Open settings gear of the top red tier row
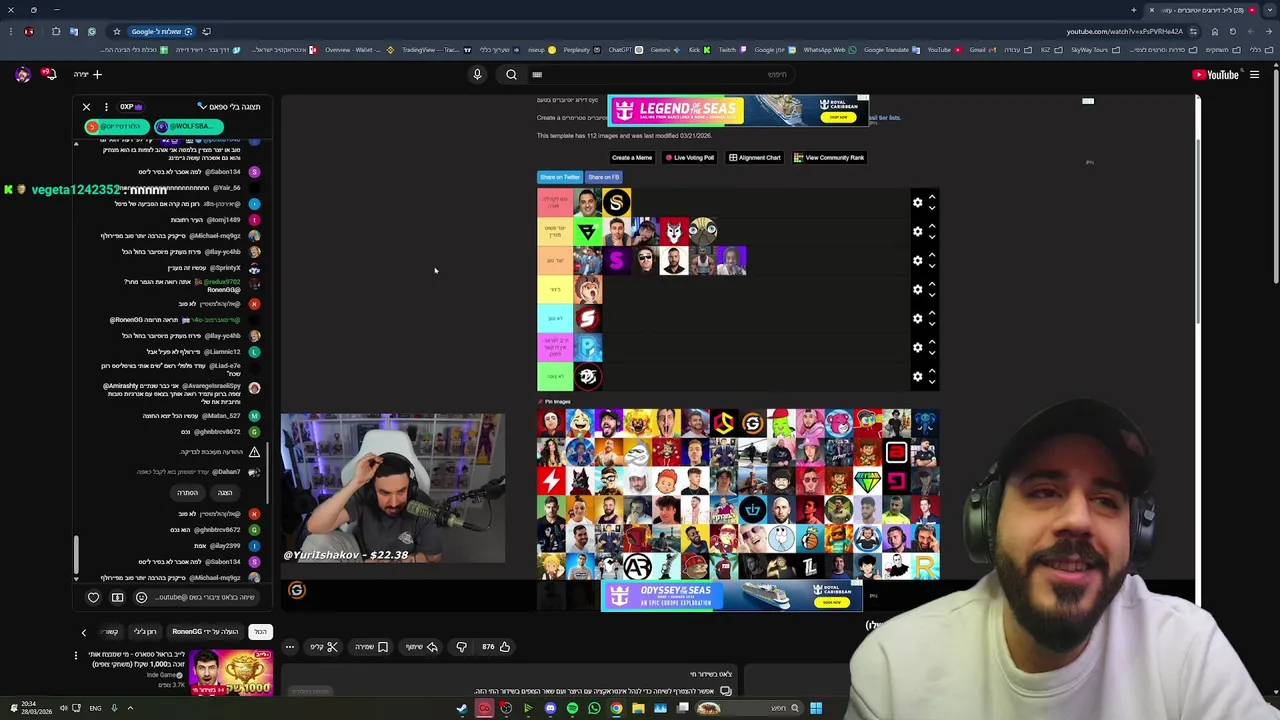This screenshot has height=720, width=1280. coord(917,203)
